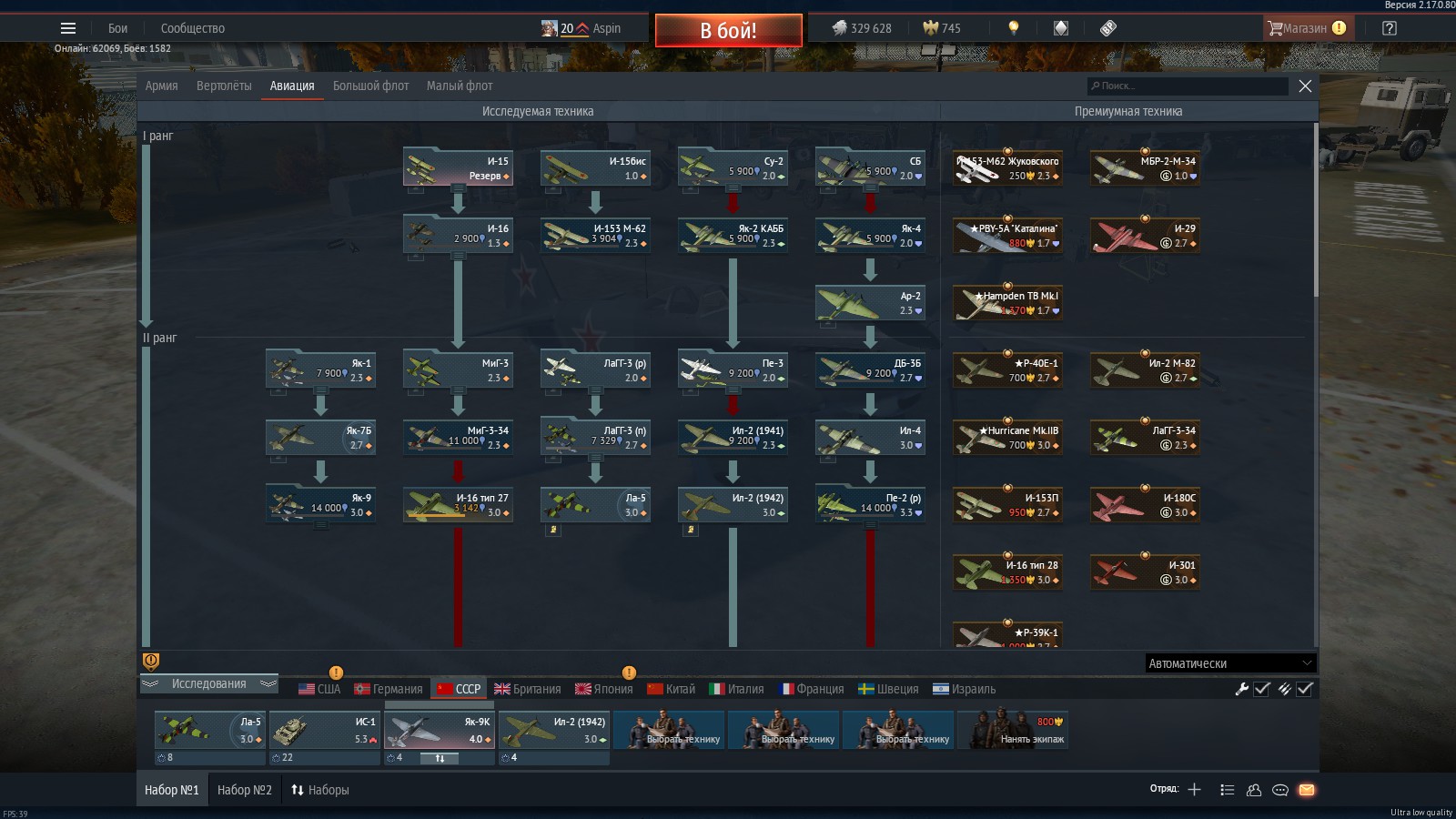Select the Як-2 КАББ aircraft card
Viewport: 1456px width, 819px height.
pos(733,235)
